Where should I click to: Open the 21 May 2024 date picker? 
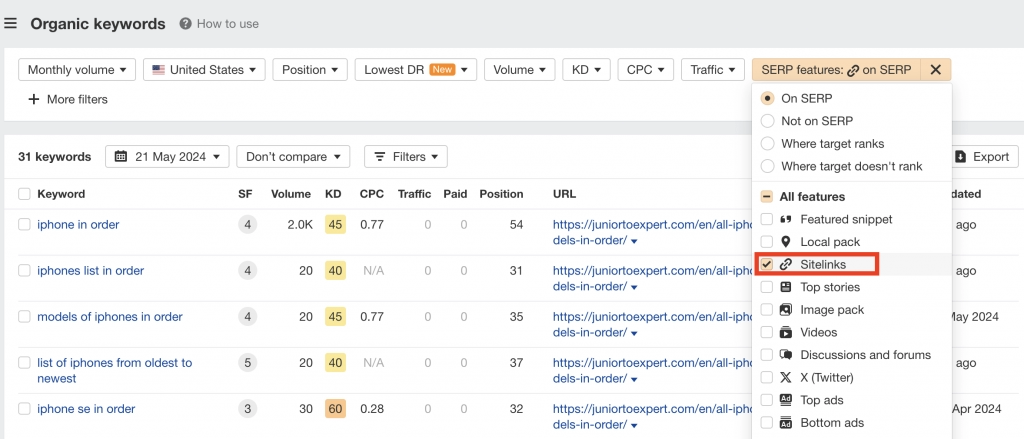pos(167,157)
